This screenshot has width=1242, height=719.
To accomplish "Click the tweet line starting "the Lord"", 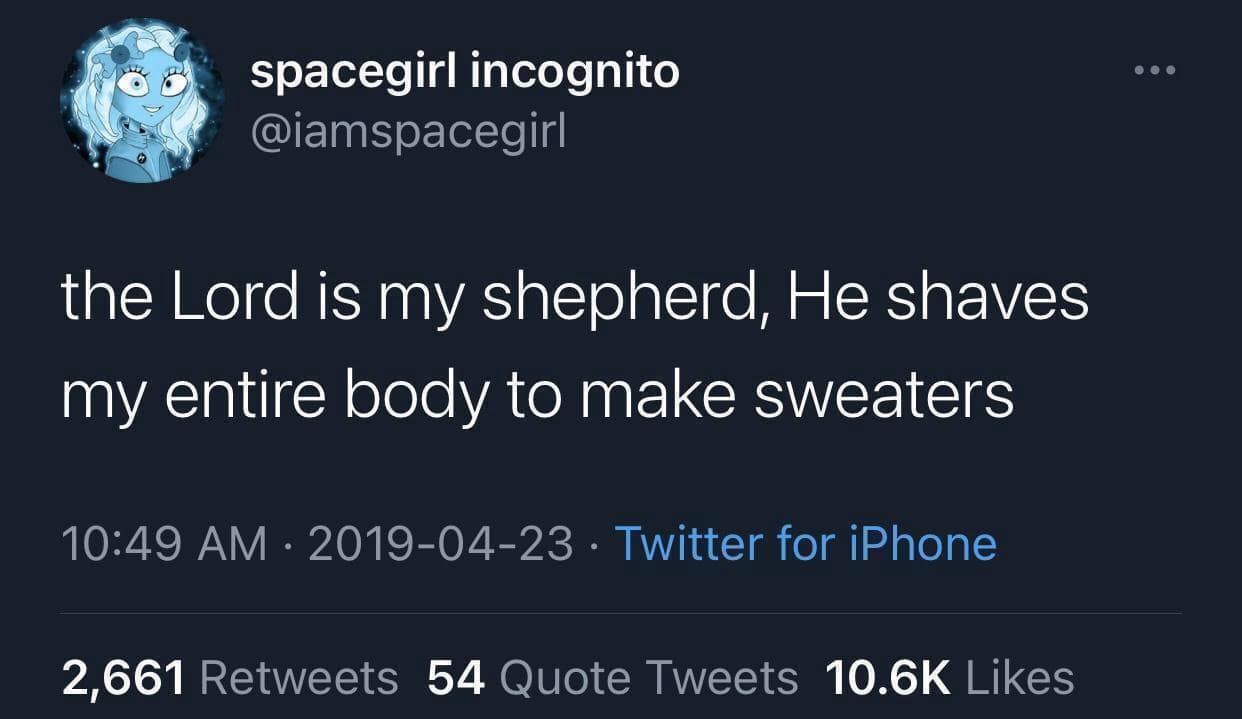I will 574,300.
